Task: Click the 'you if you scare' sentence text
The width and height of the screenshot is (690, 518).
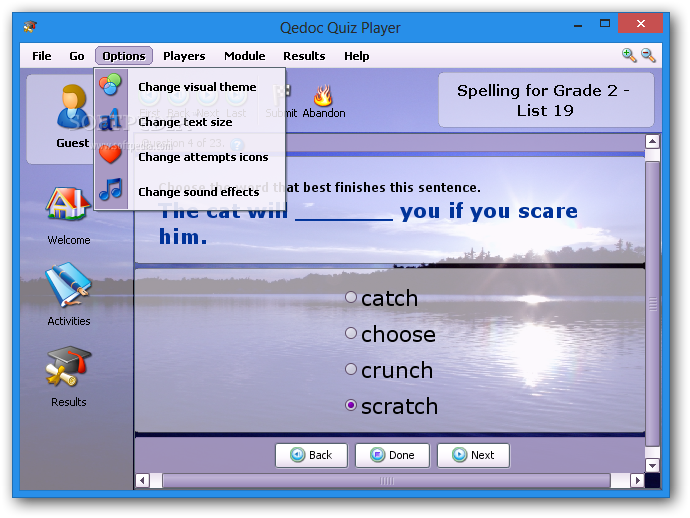Action: pyautogui.click(x=488, y=211)
